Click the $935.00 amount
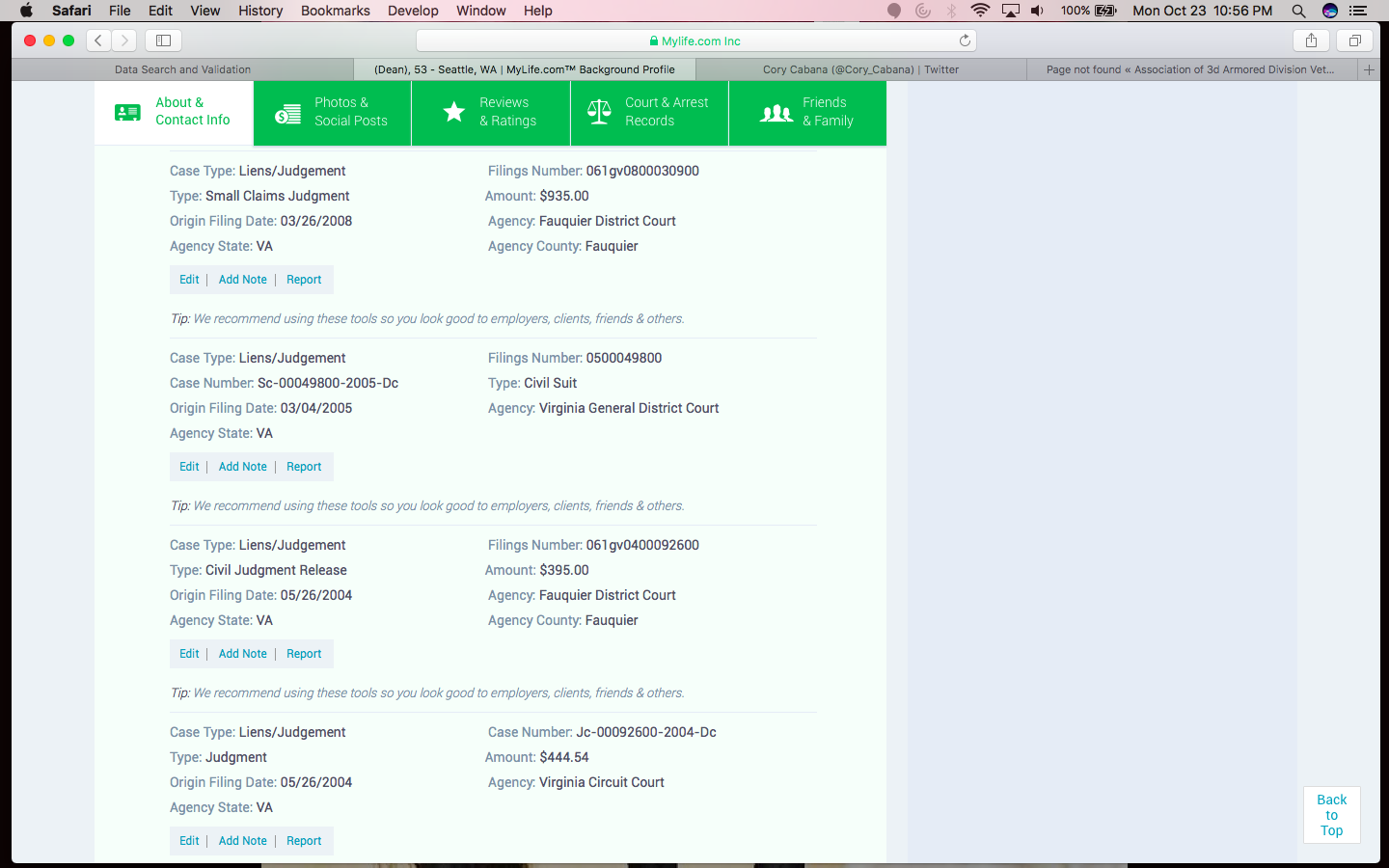The image size is (1389, 868). point(564,196)
